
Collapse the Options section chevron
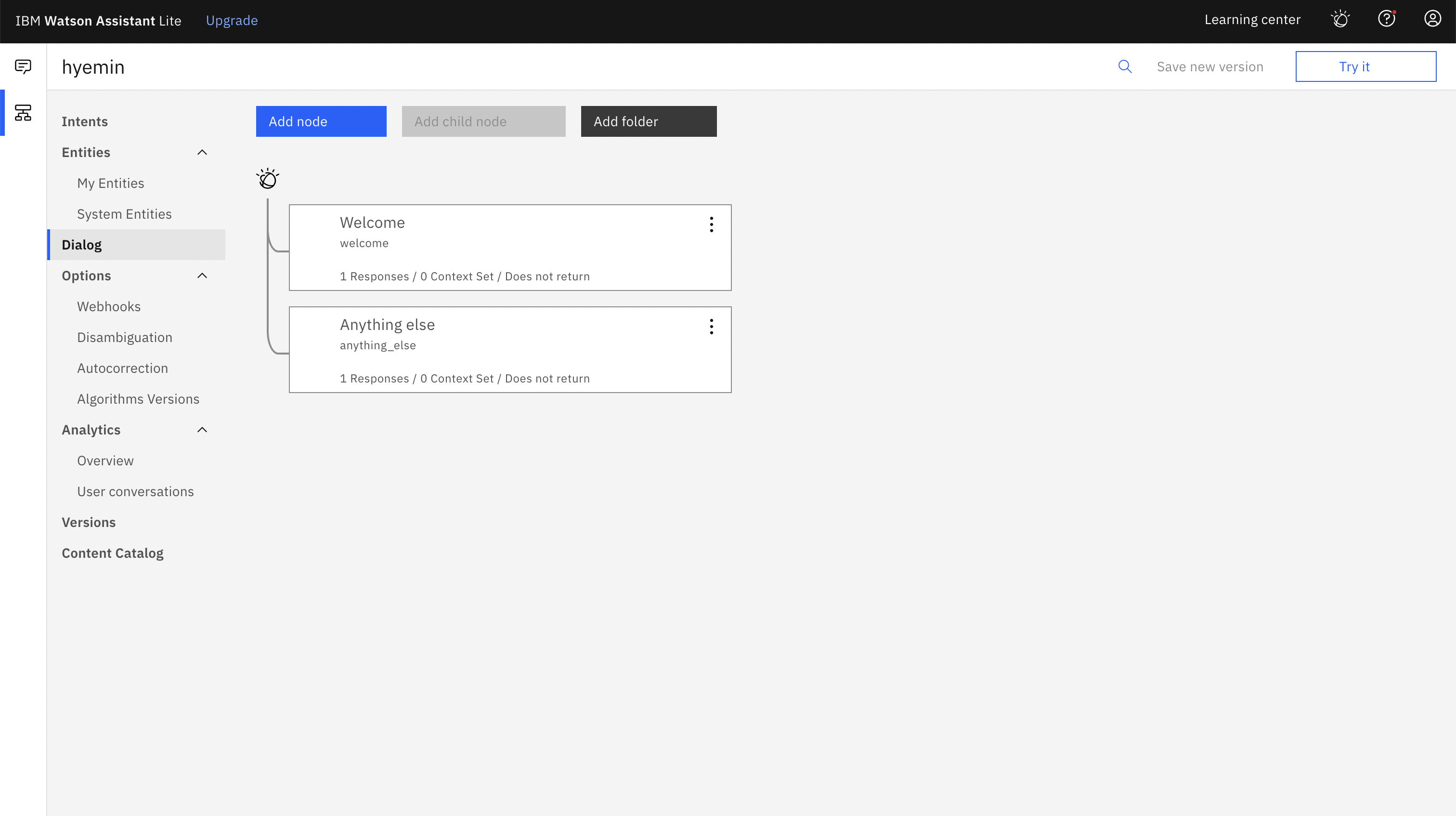[202, 276]
